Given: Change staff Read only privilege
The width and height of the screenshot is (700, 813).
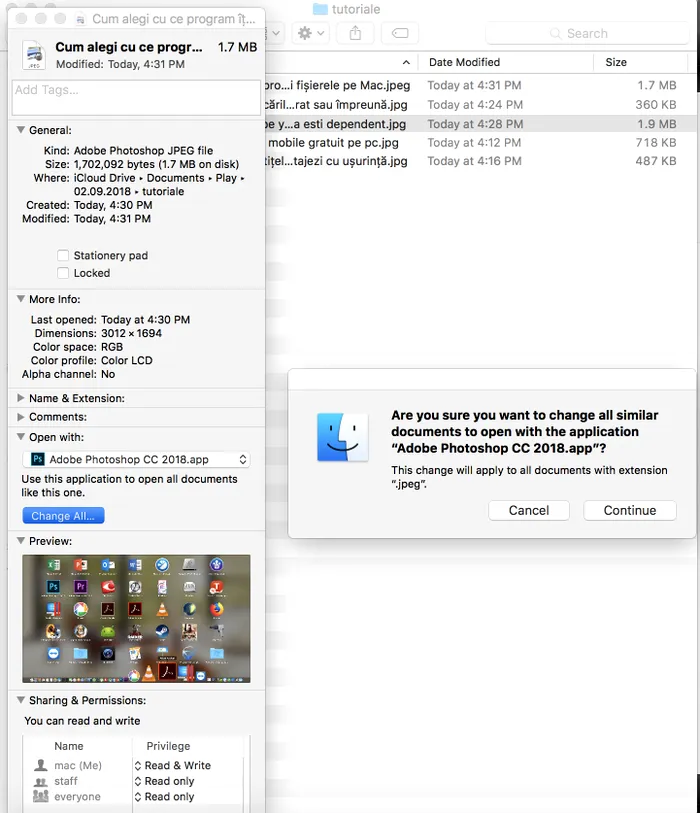Looking at the screenshot, I should (x=164, y=781).
